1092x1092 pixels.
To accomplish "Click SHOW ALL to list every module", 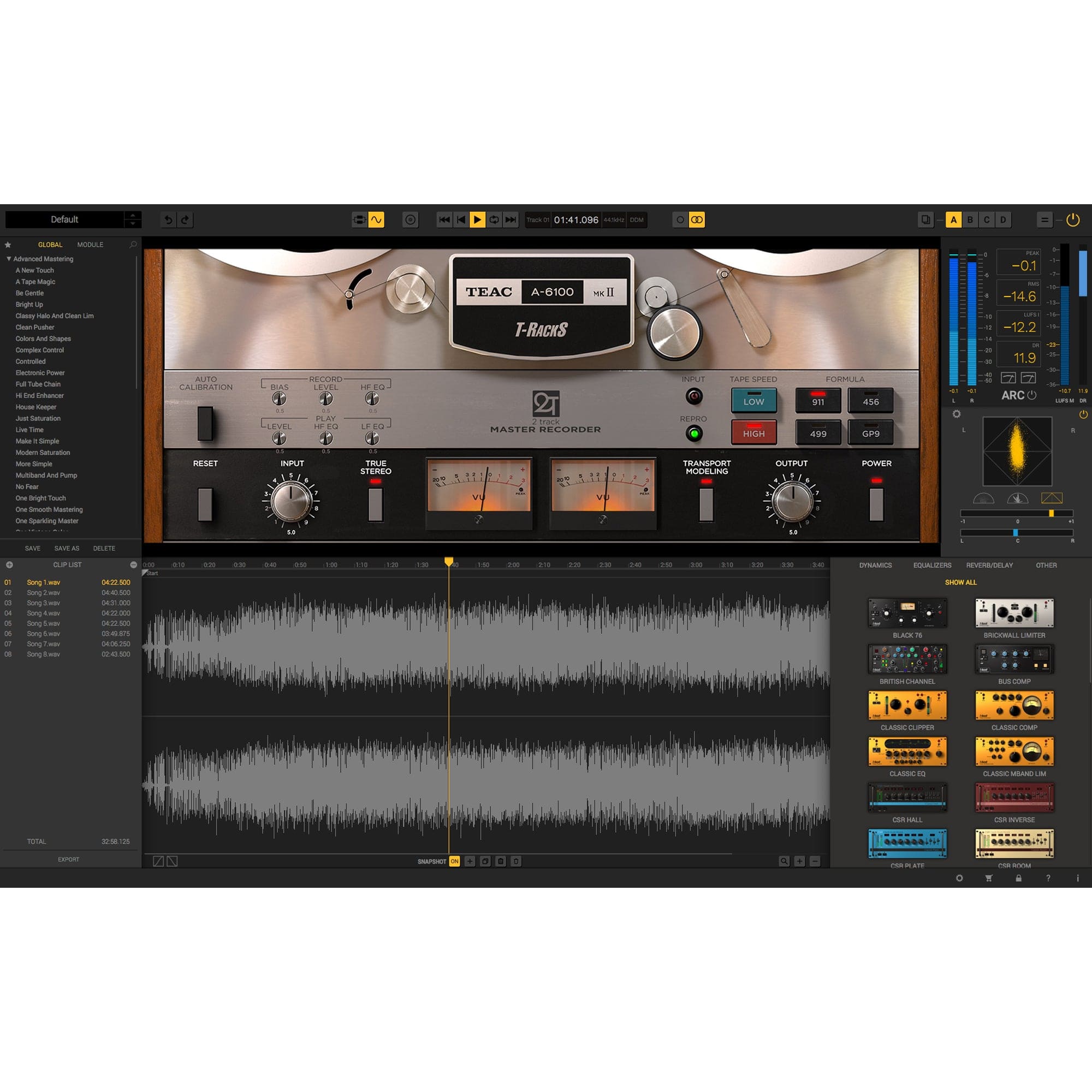I will (x=960, y=582).
